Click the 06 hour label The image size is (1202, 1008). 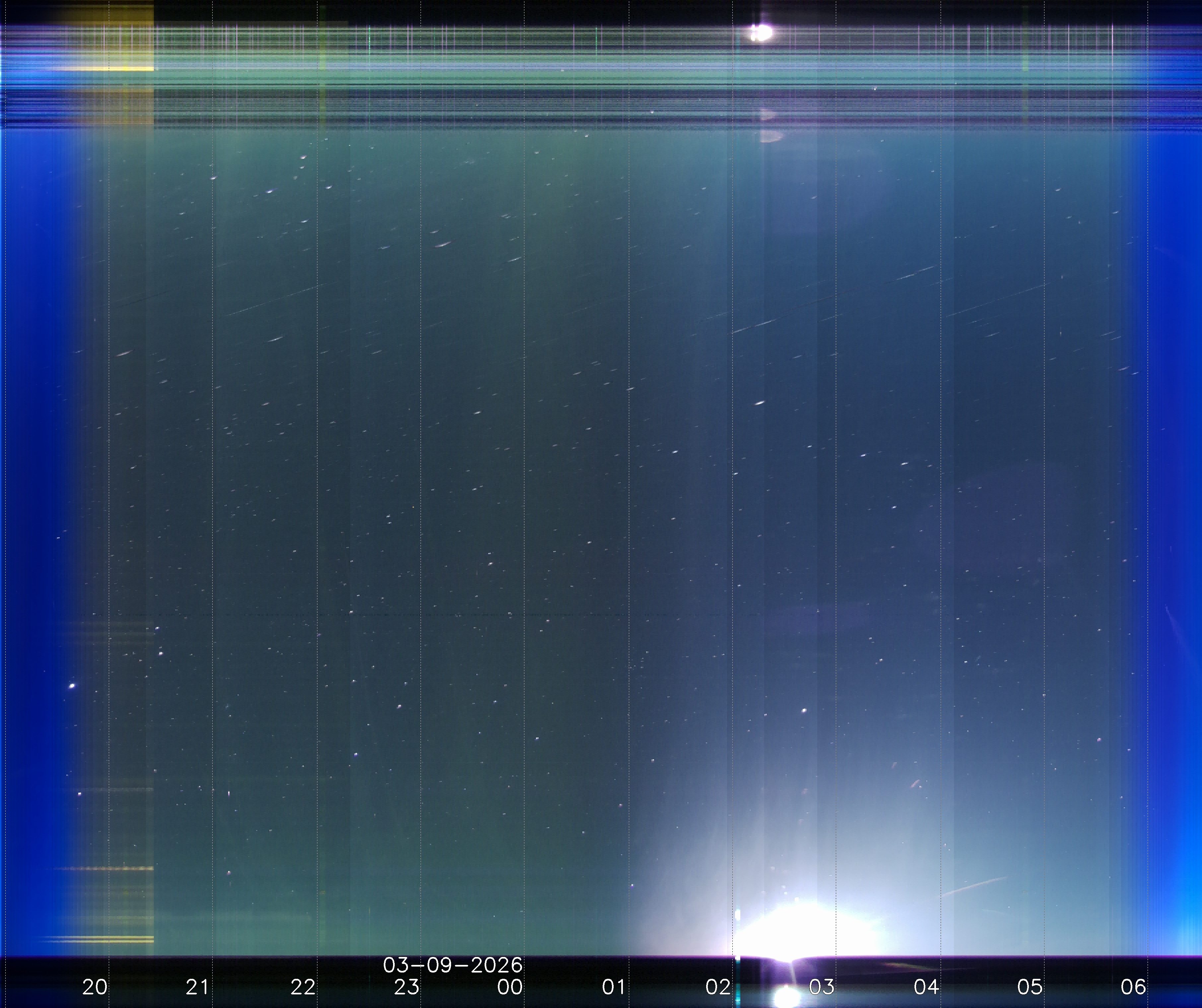point(1133,986)
